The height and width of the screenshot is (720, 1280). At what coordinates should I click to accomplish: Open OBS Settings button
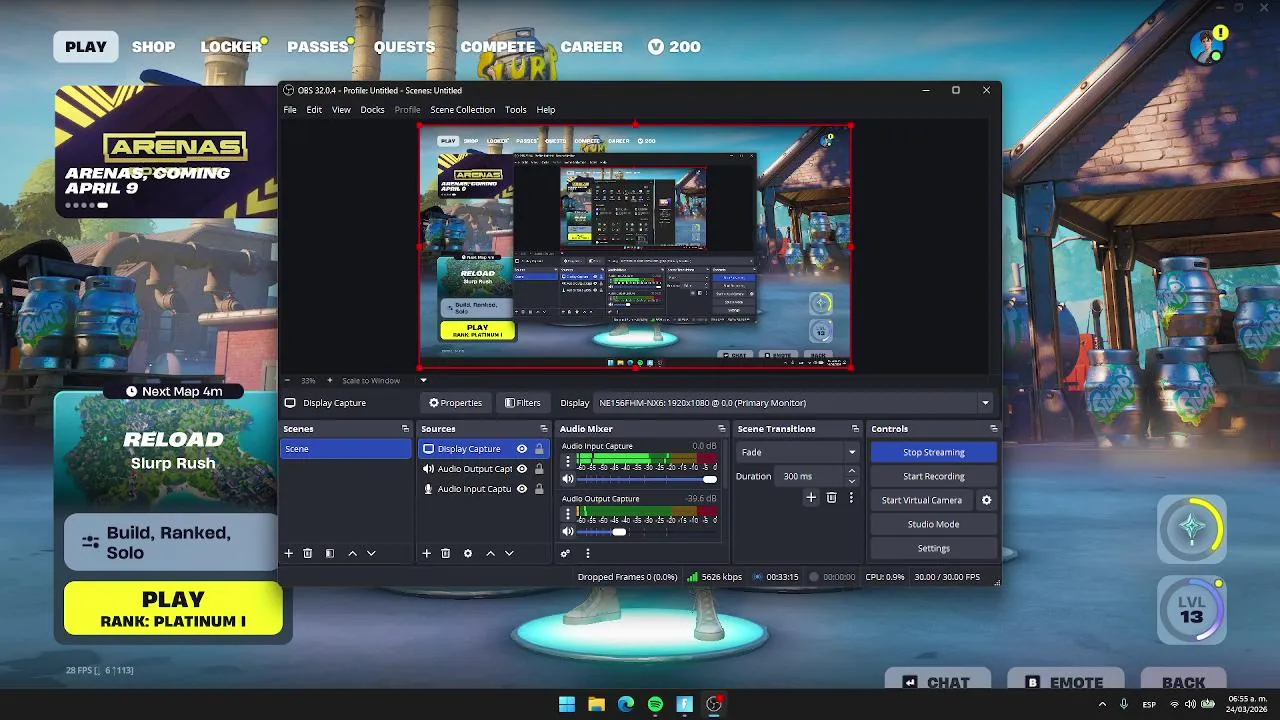pos(933,548)
